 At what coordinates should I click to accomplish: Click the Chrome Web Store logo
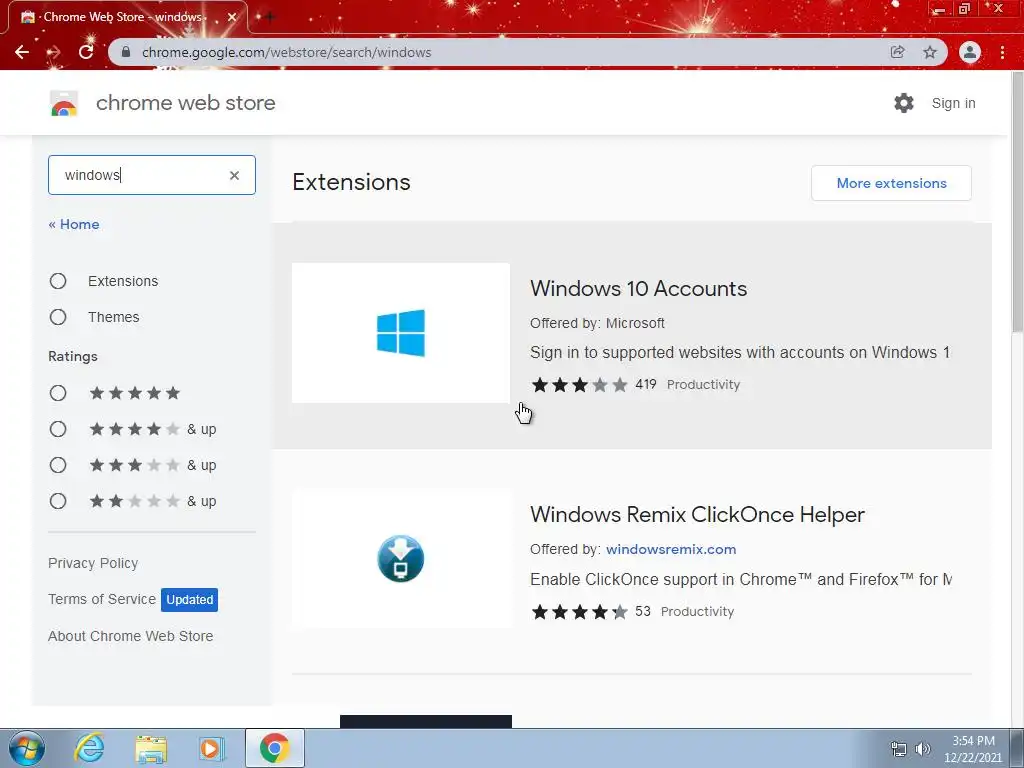pos(64,103)
